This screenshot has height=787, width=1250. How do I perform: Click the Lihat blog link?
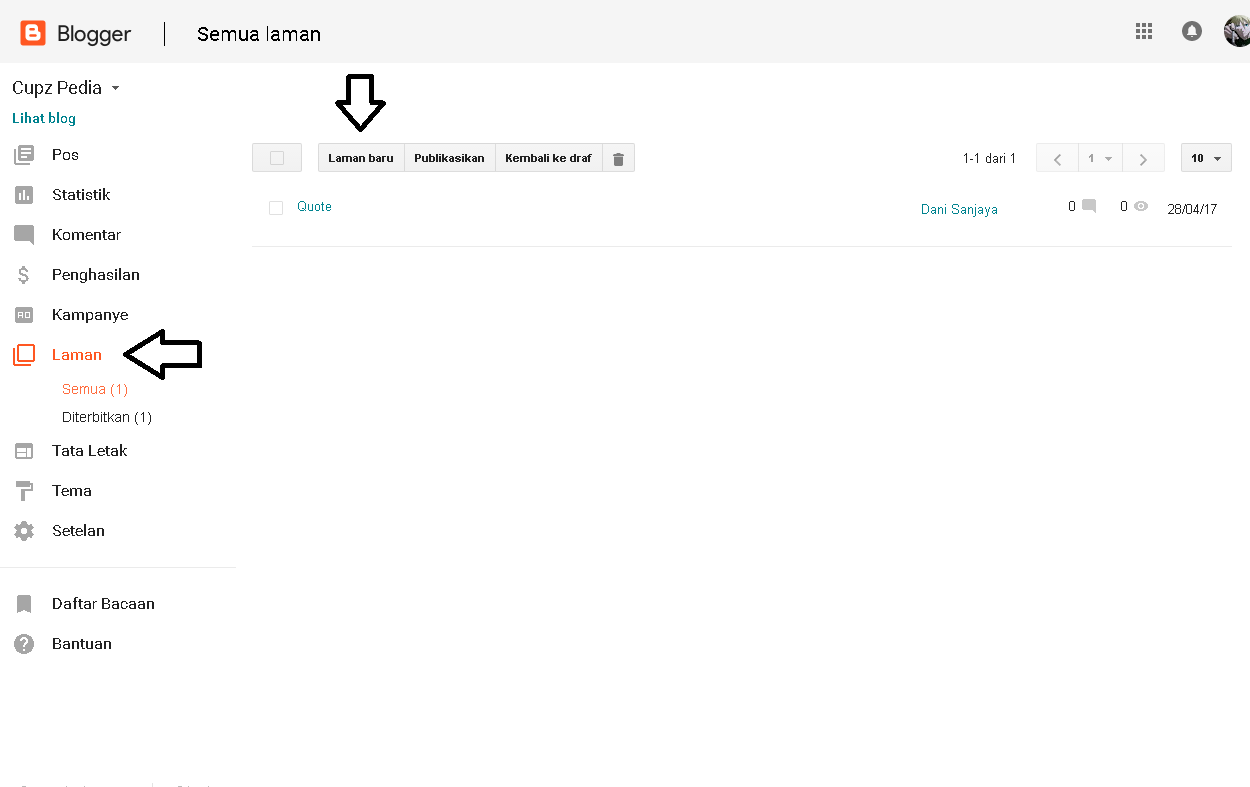(x=43, y=118)
